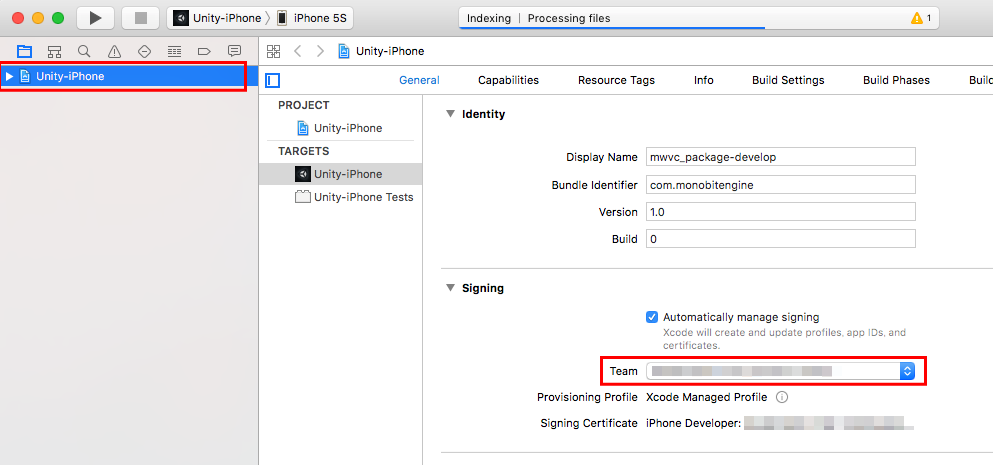Click Unity-iPhone in the jump bar
993x465 pixels.
381,51
